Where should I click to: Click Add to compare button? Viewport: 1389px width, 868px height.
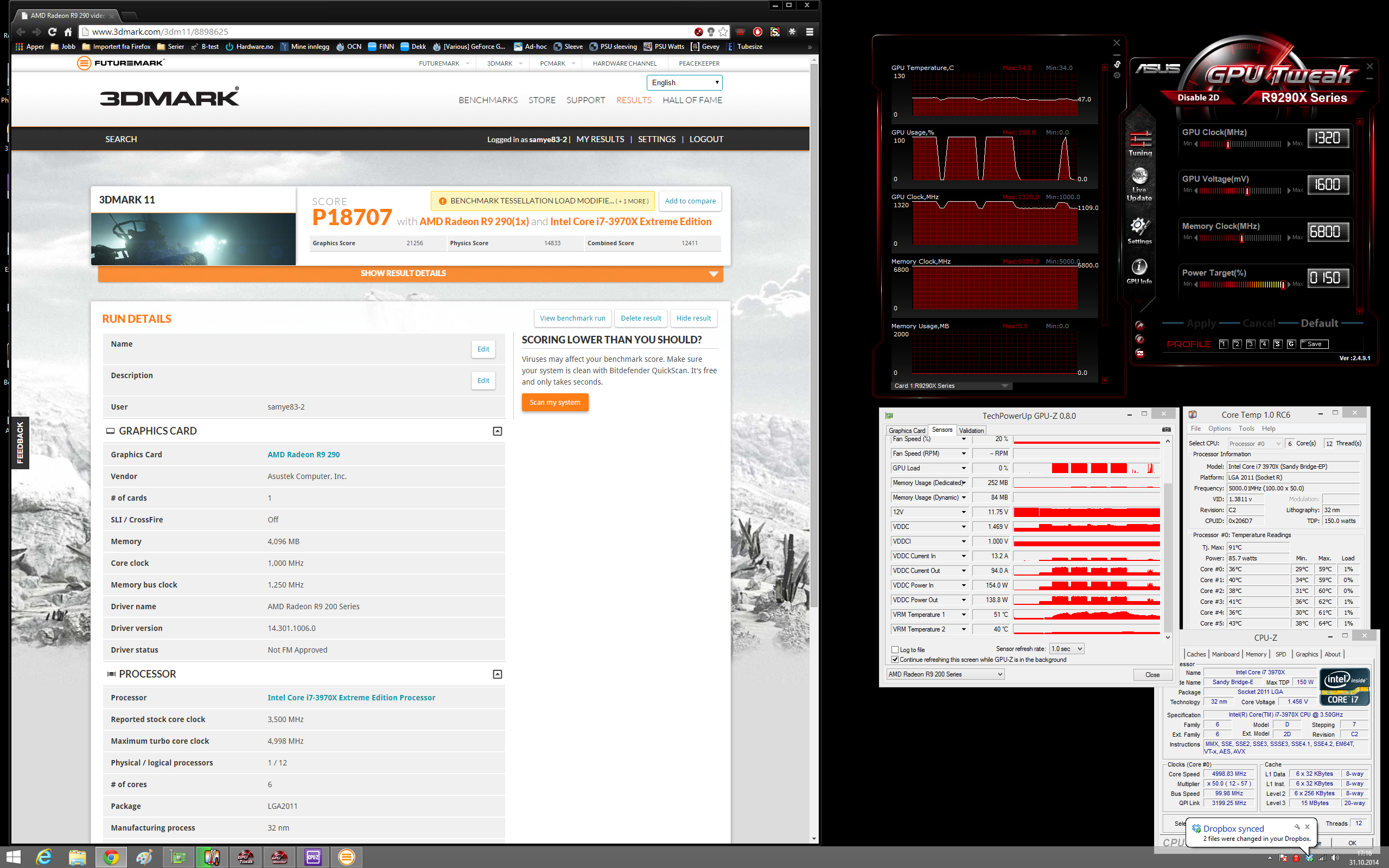click(x=690, y=201)
